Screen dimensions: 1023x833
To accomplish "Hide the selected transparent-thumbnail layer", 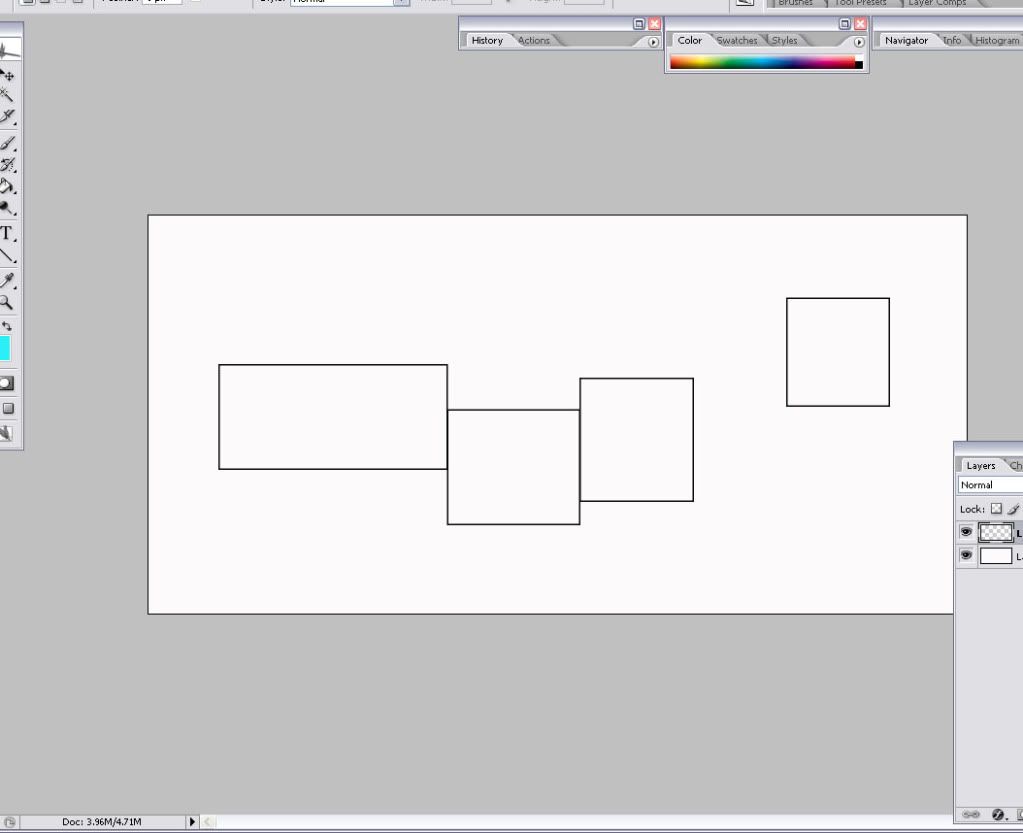I will click(966, 532).
